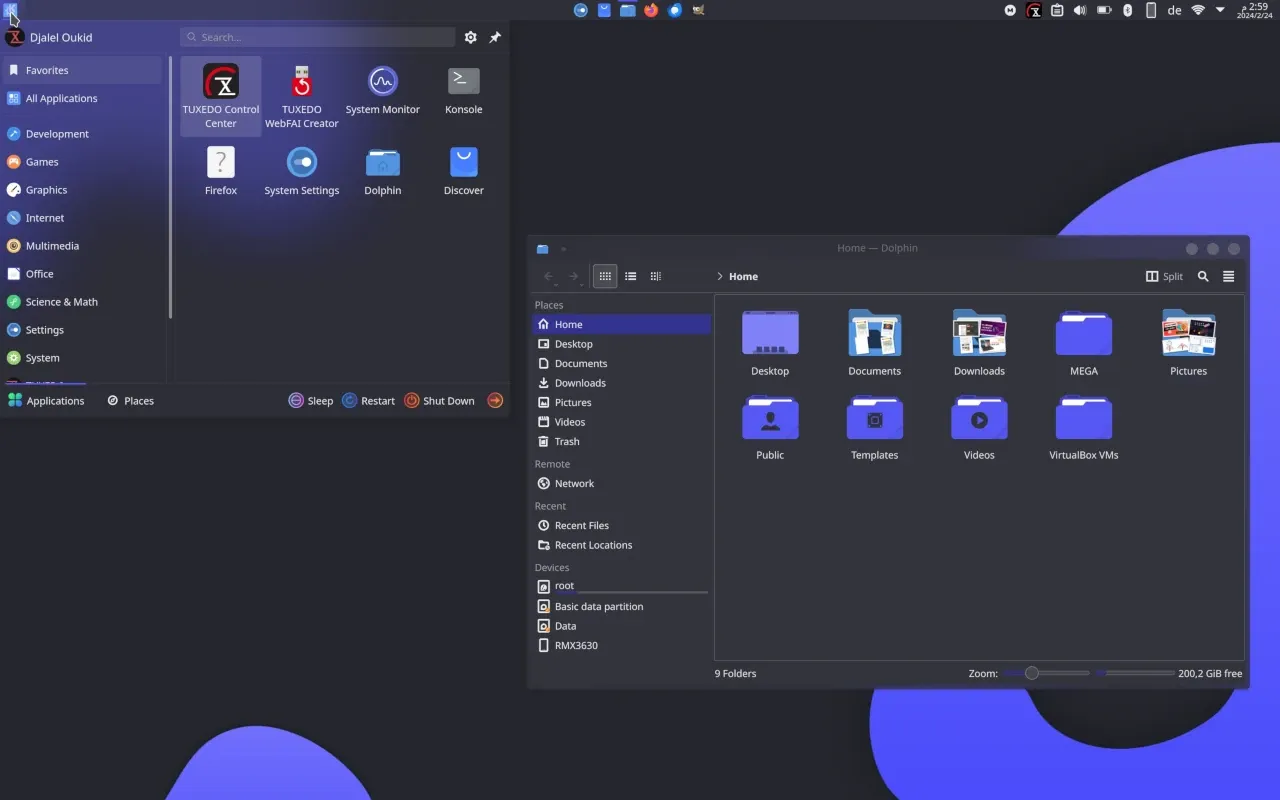Click the Split view button
This screenshot has width=1280, height=800.
[x=1164, y=277]
